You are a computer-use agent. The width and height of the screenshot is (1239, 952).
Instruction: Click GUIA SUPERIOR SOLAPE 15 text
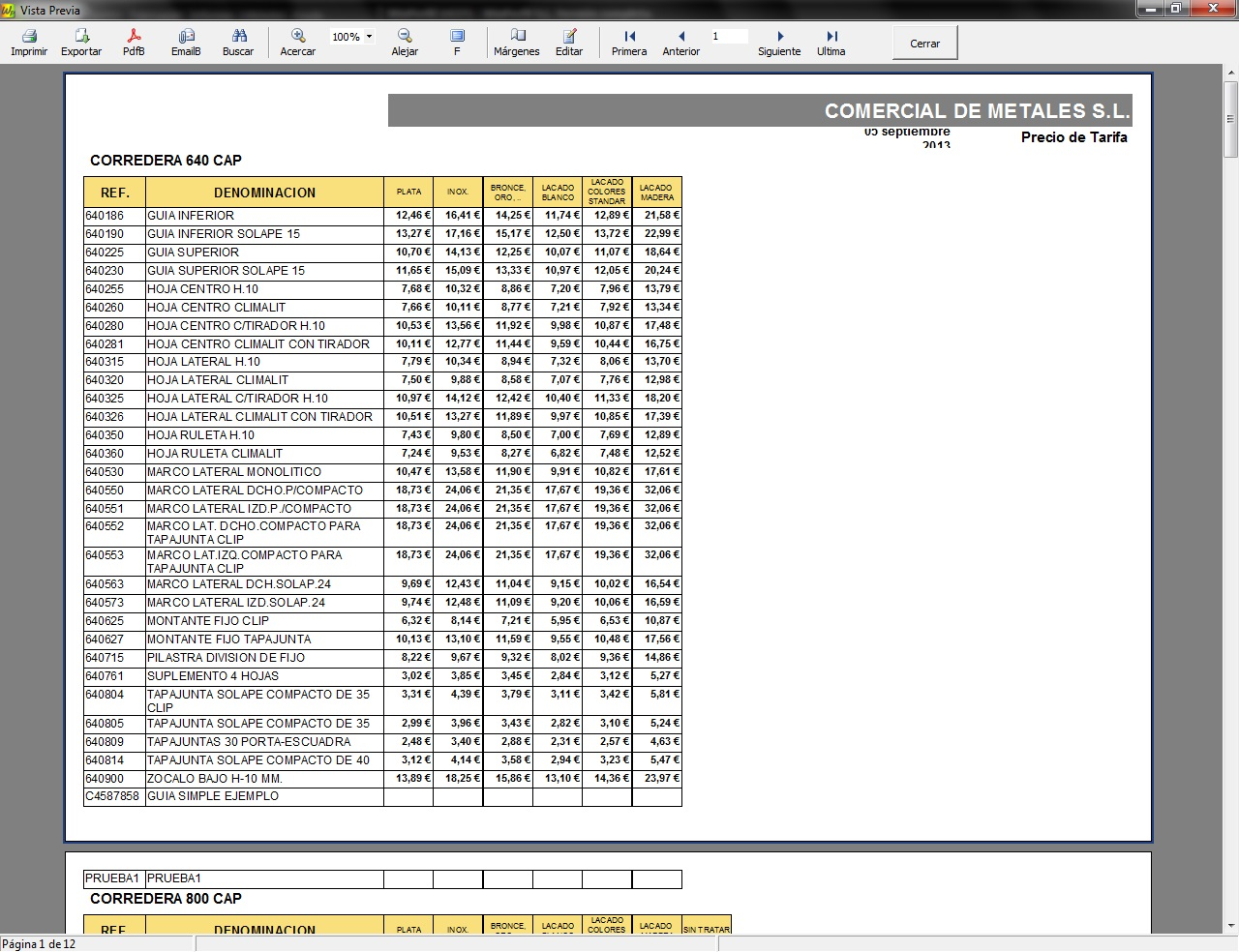[x=226, y=271]
